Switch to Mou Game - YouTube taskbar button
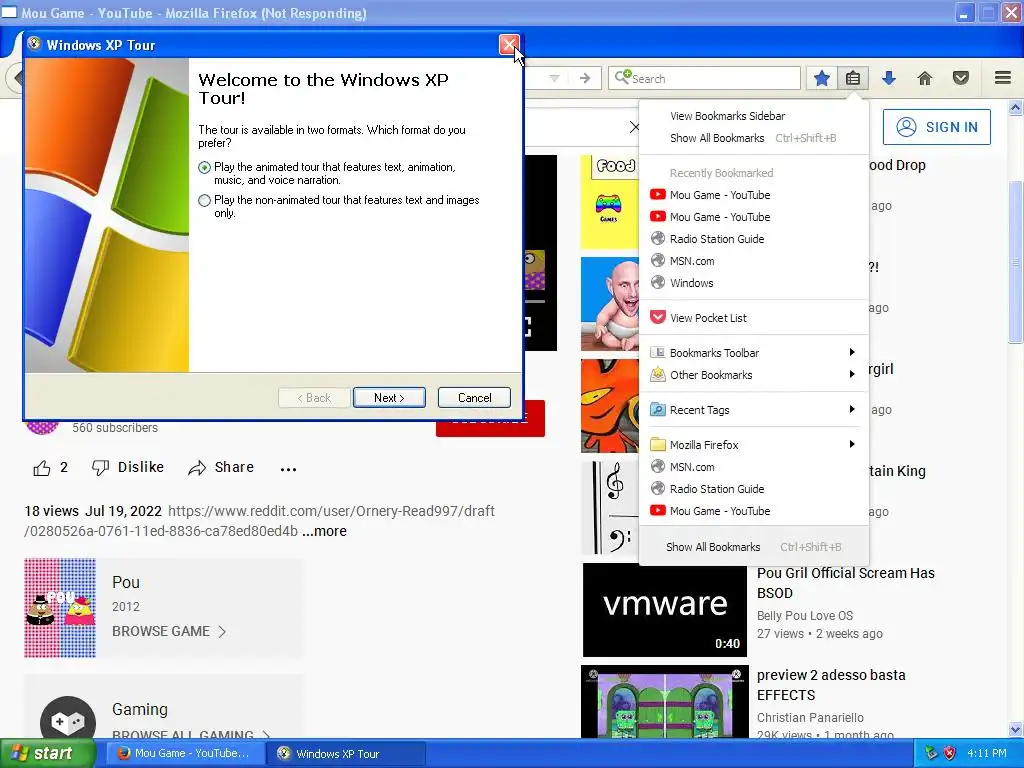1024x768 pixels. coord(185,754)
